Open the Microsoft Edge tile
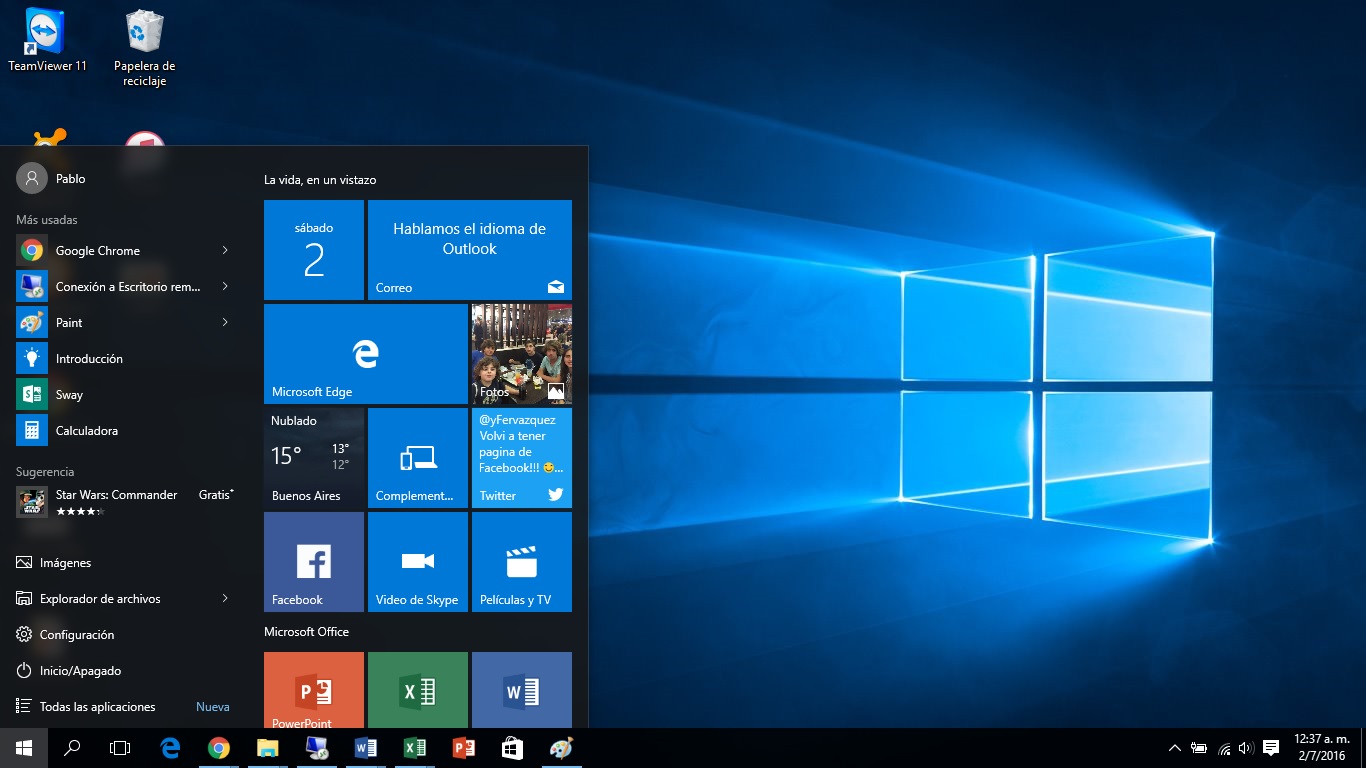 coord(365,354)
